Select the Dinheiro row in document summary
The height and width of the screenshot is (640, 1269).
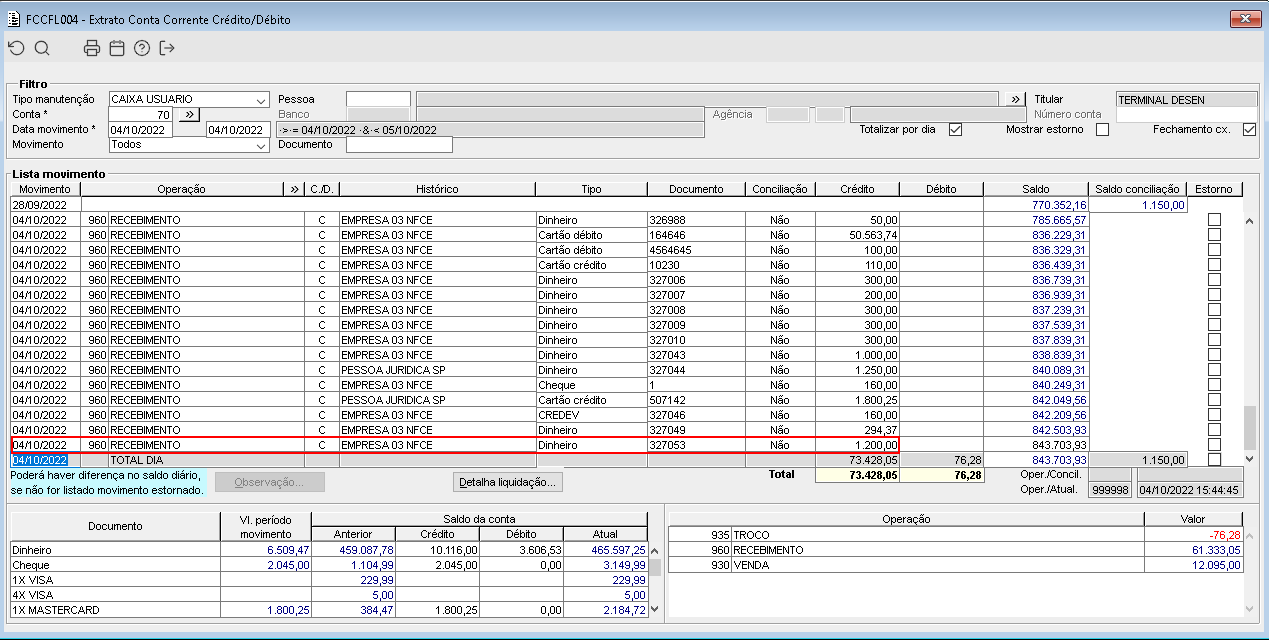coord(328,550)
